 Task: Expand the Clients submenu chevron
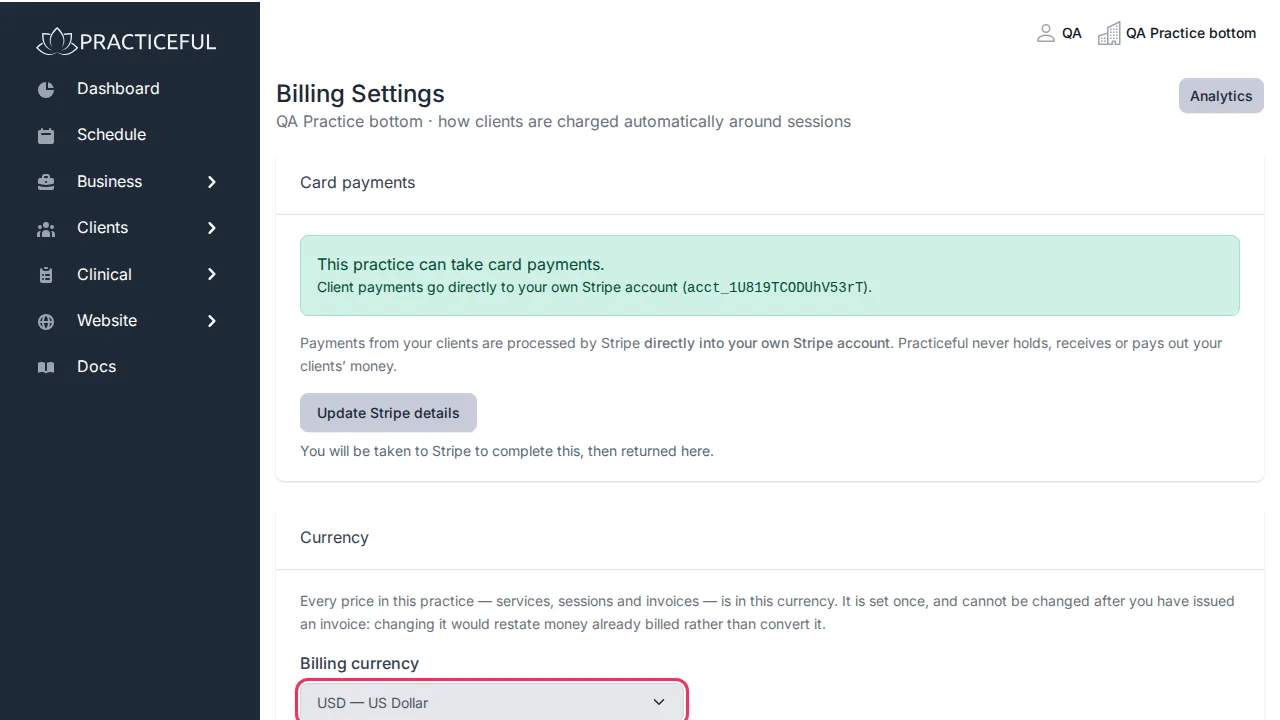coord(212,228)
